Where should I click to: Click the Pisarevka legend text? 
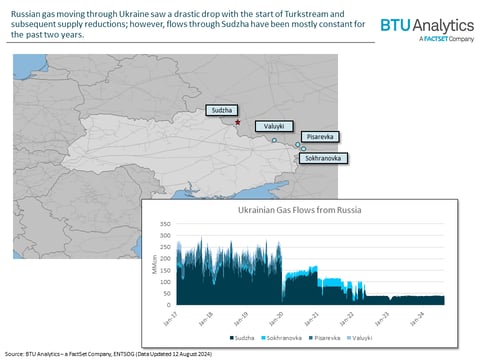pyautogui.click(x=327, y=338)
